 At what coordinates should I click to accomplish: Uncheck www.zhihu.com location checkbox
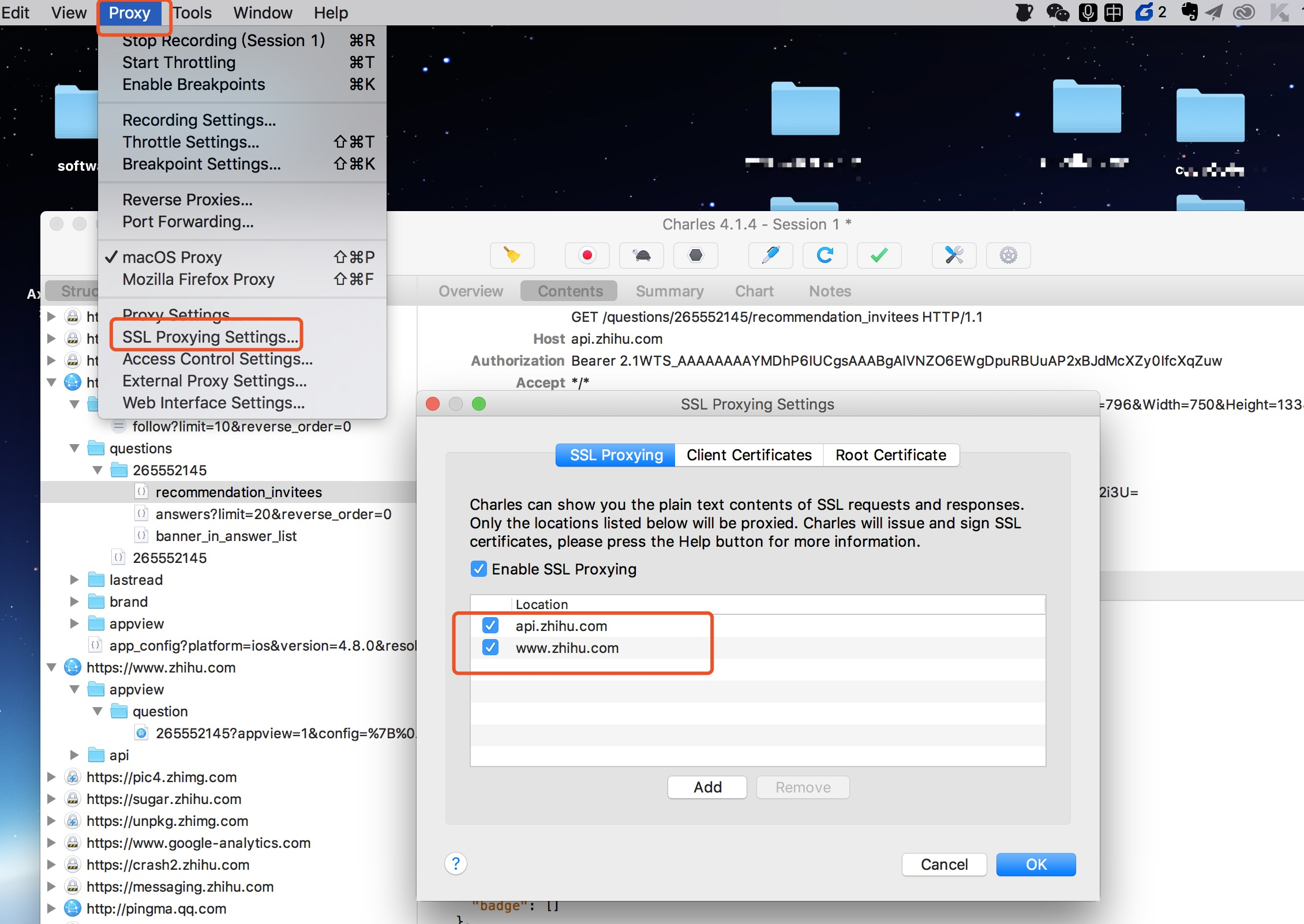click(x=490, y=648)
